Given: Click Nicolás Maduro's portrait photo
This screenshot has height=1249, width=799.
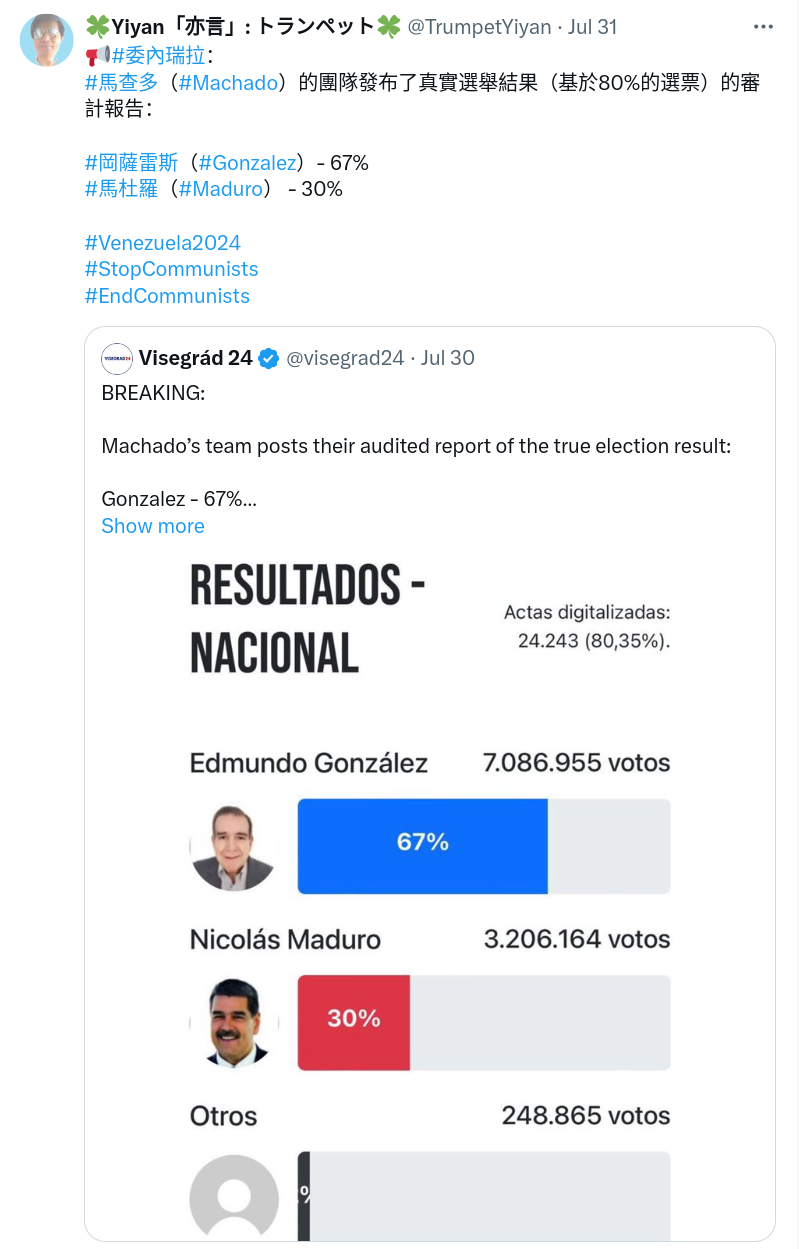Looking at the screenshot, I should click(234, 1023).
